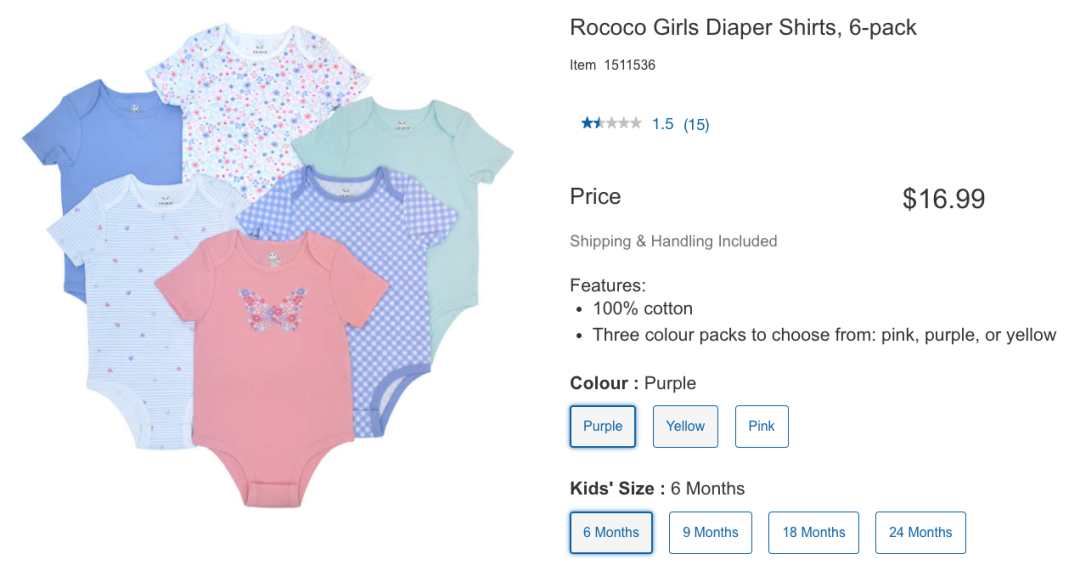This screenshot has height=588, width=1080.
Task: Open the 1.5 average rating link
Action: (663, 125)
